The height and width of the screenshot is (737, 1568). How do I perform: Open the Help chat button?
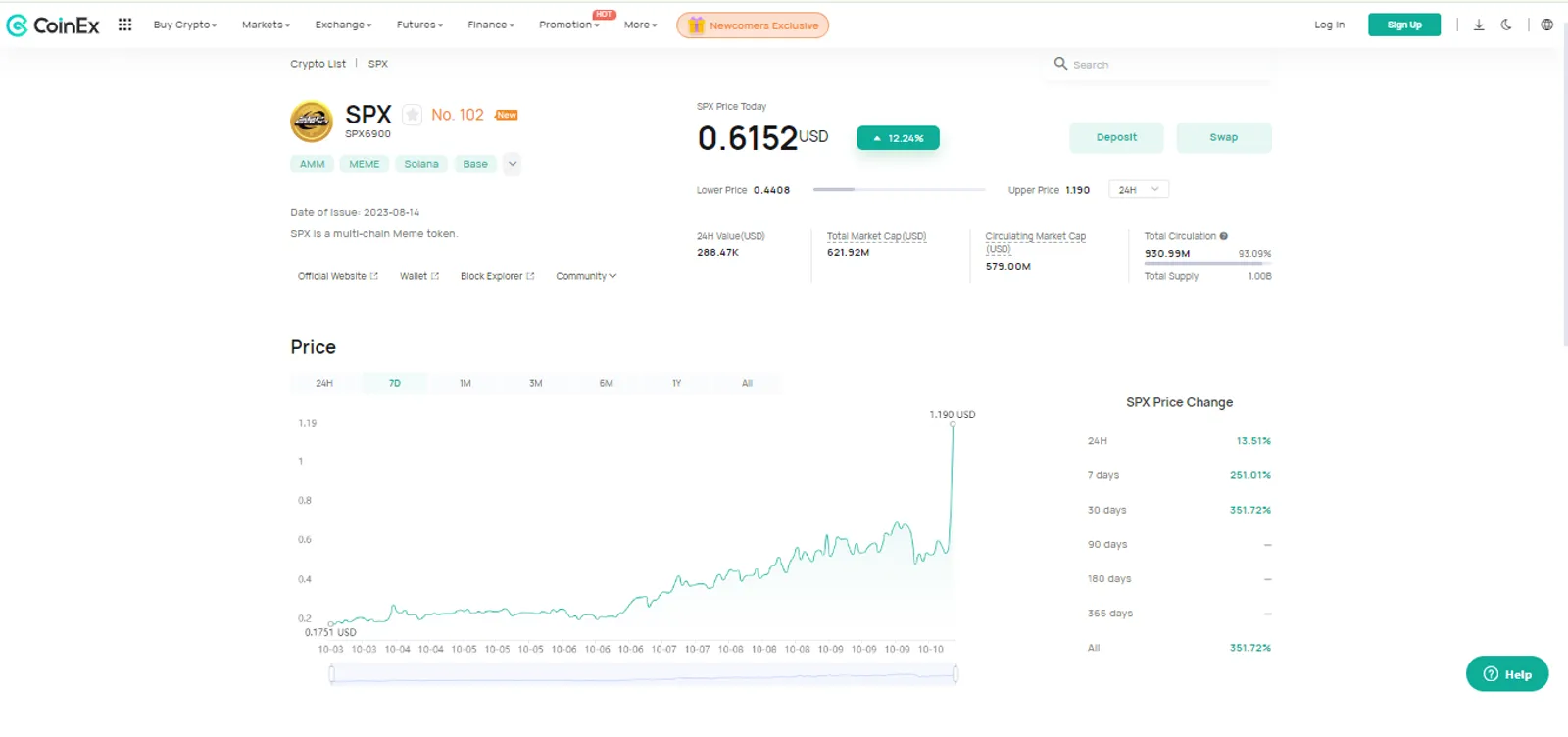tap(1507, 674)
